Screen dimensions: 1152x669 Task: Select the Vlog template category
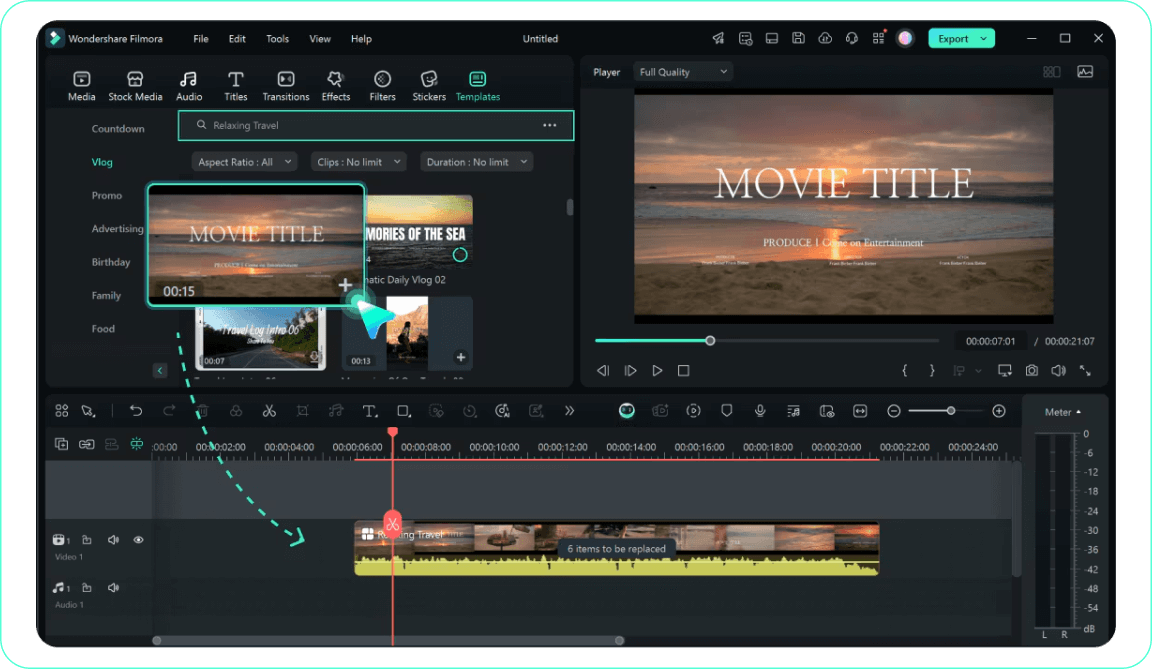coord(102,162)
